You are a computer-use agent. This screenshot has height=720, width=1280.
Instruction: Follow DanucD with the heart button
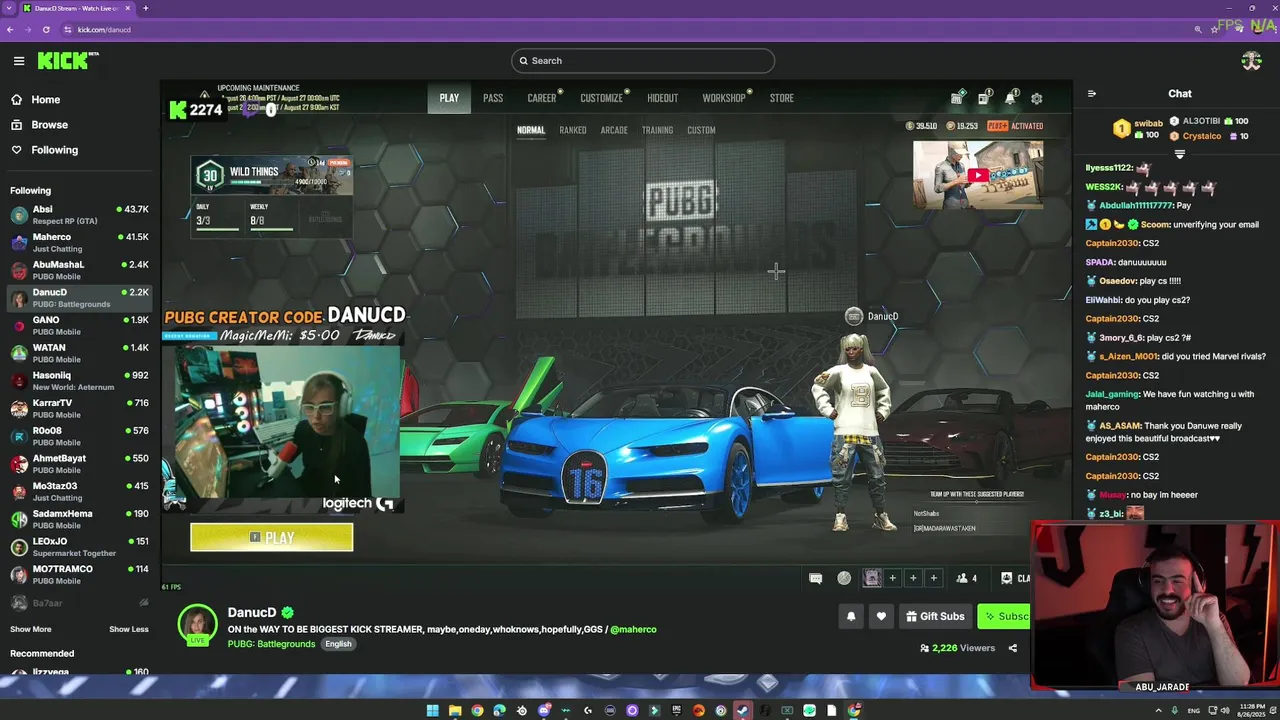(x=881, y=617)
